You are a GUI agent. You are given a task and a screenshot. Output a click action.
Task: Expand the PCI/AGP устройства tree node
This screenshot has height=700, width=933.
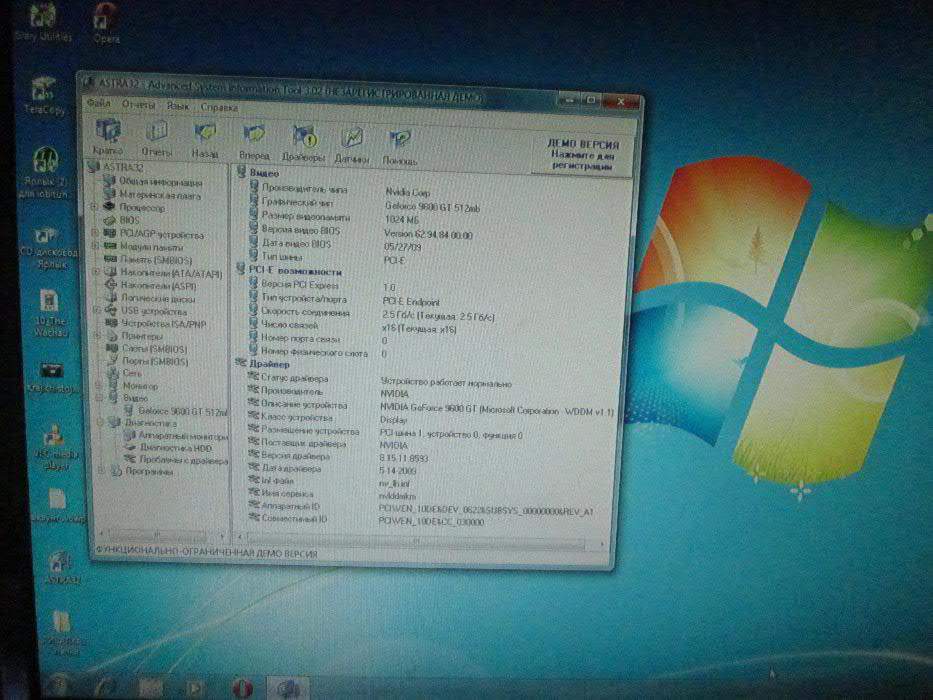coord(95,233)
